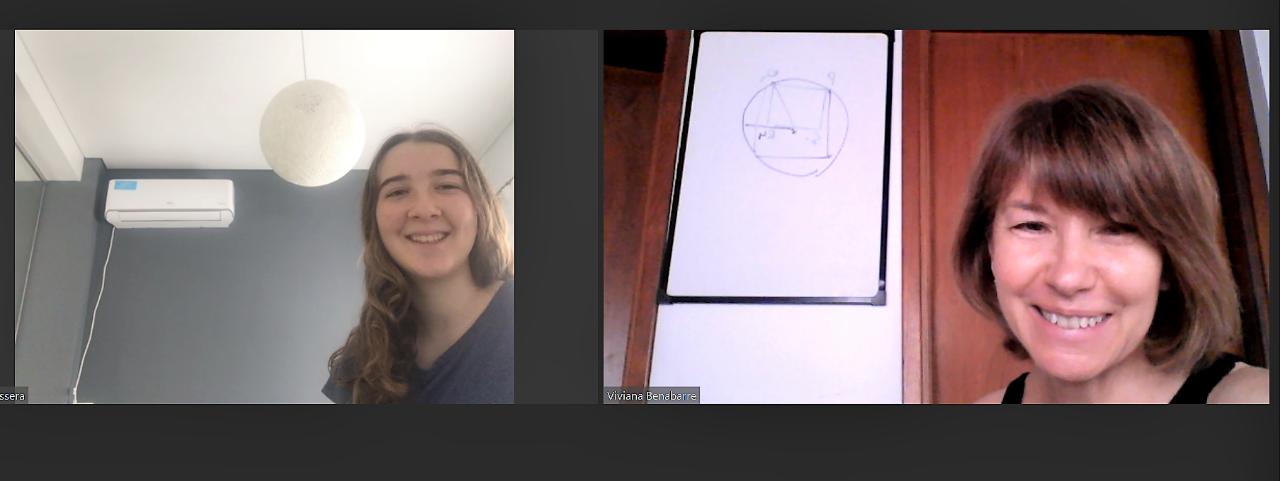Screen dimensions: 1280x481
Task: Click the 'Viviana Benabarre' name label
Action: point(652,395)
